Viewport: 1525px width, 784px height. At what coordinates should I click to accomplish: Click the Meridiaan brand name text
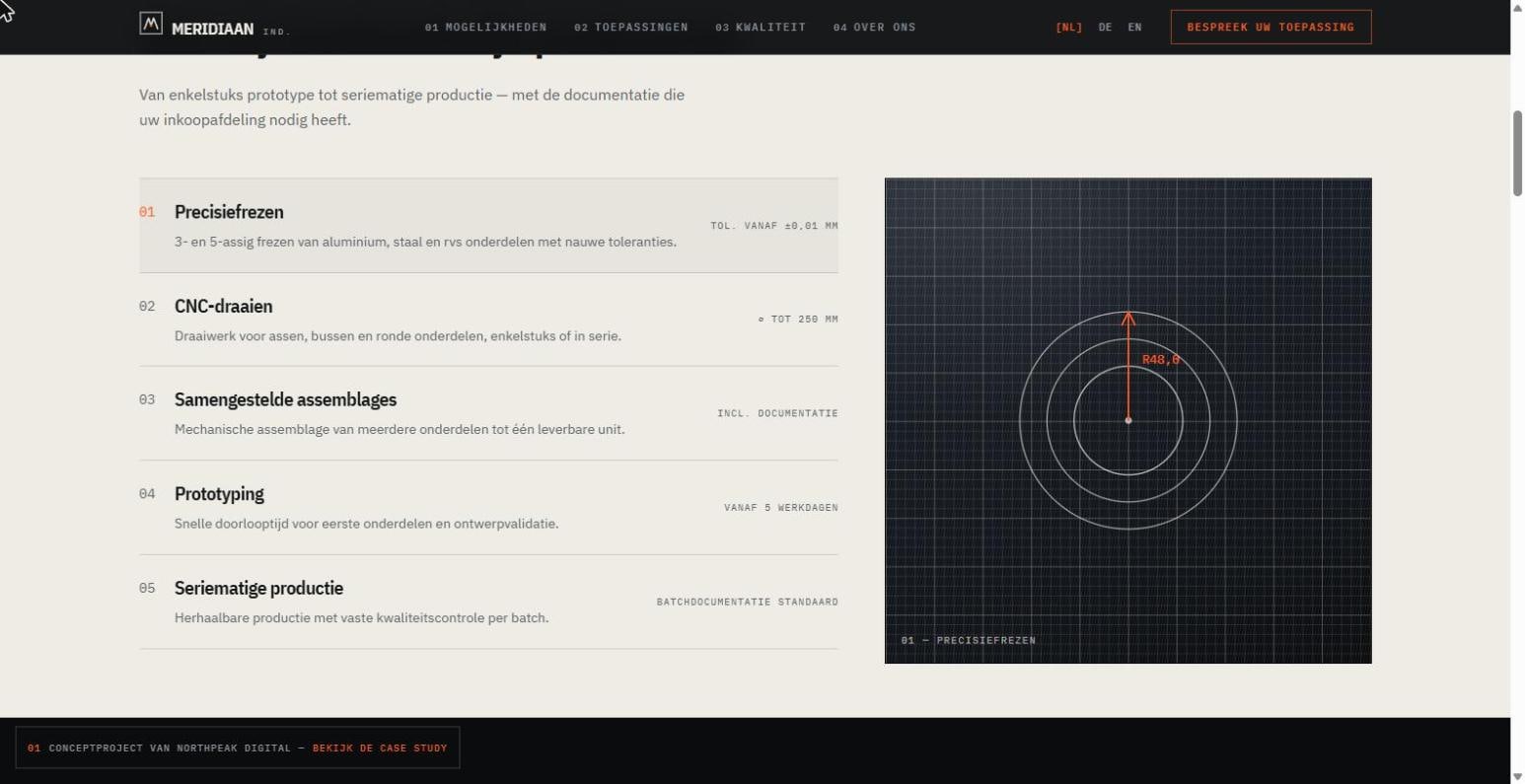212,29
